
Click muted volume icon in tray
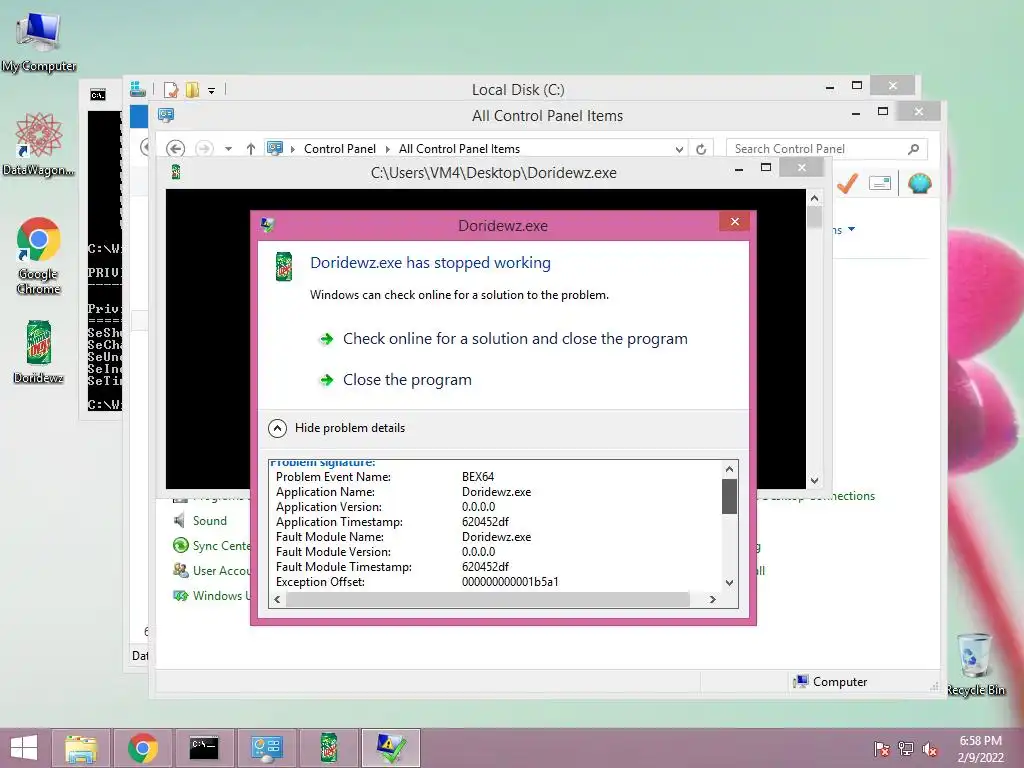[930, 749]
